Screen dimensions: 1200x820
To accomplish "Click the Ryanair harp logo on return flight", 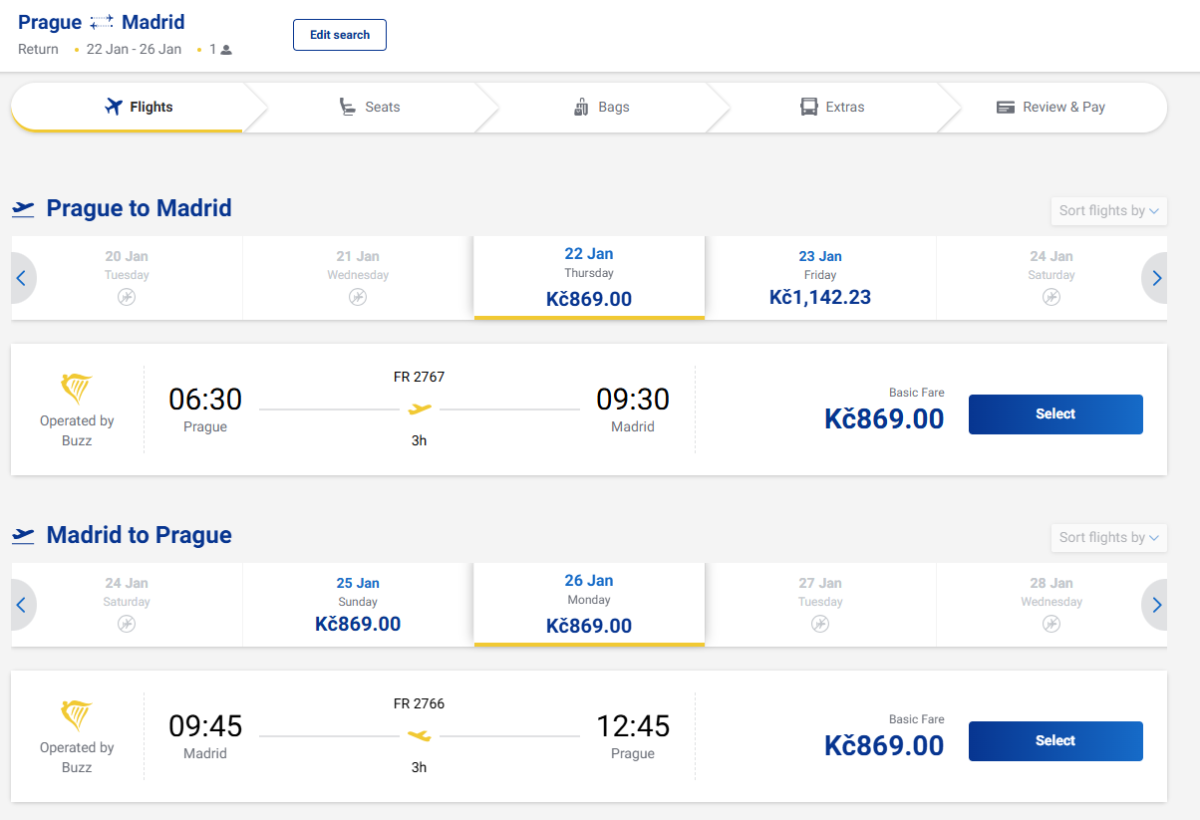I will pos(77,716).
